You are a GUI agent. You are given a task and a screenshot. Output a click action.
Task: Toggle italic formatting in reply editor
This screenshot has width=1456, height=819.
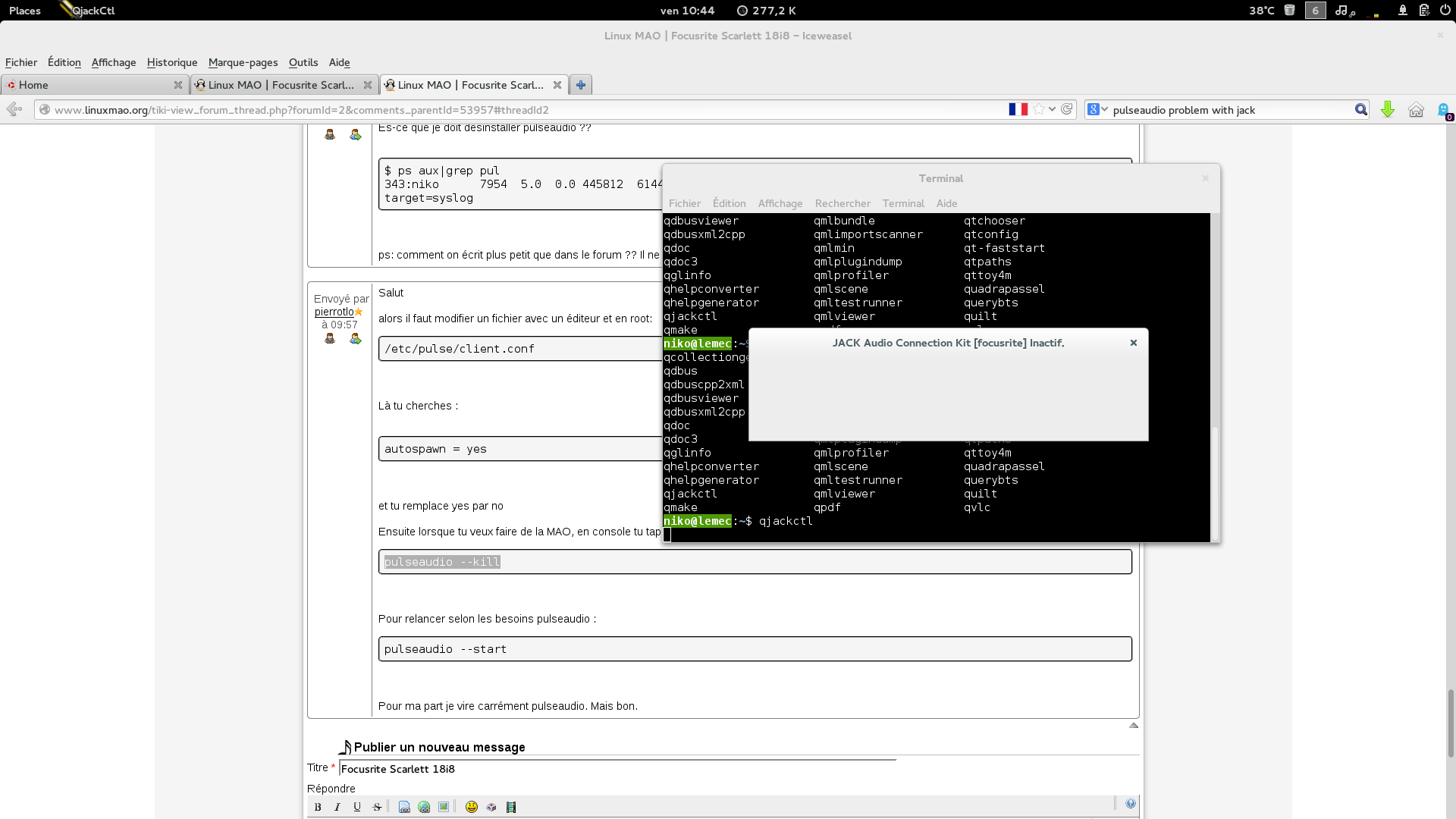click(337, 807)
